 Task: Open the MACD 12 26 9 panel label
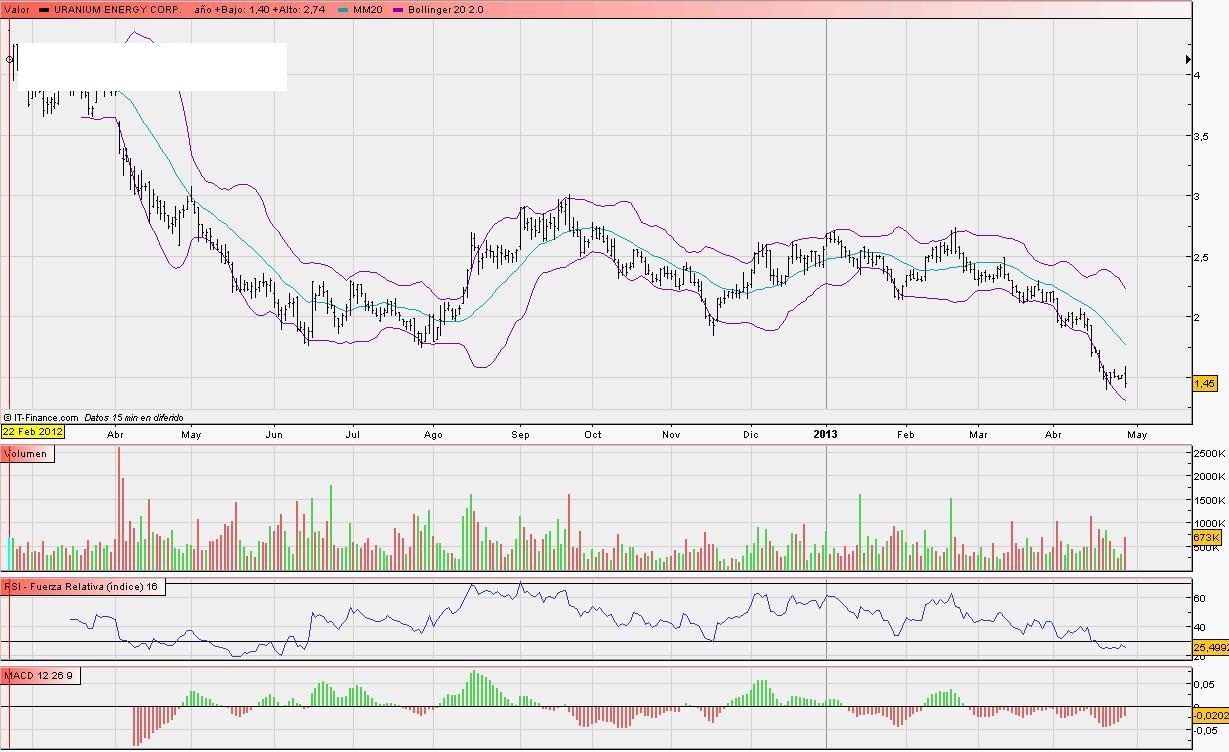[x=42, y=676]
